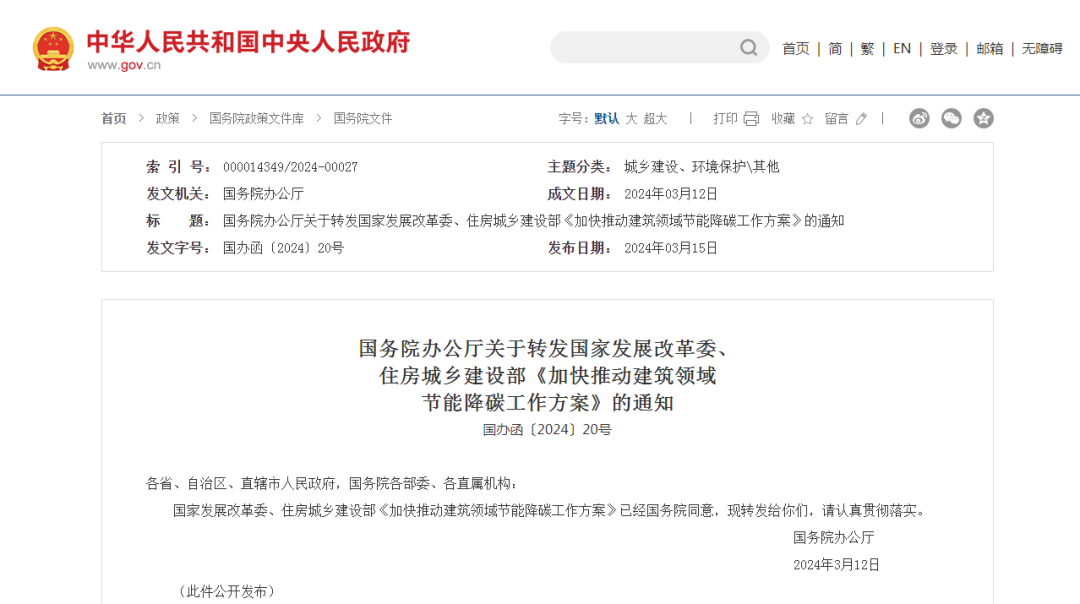The image size is (1080, 604).
Task: Click the pencil message icon
Action: click(x=861, y=118)
